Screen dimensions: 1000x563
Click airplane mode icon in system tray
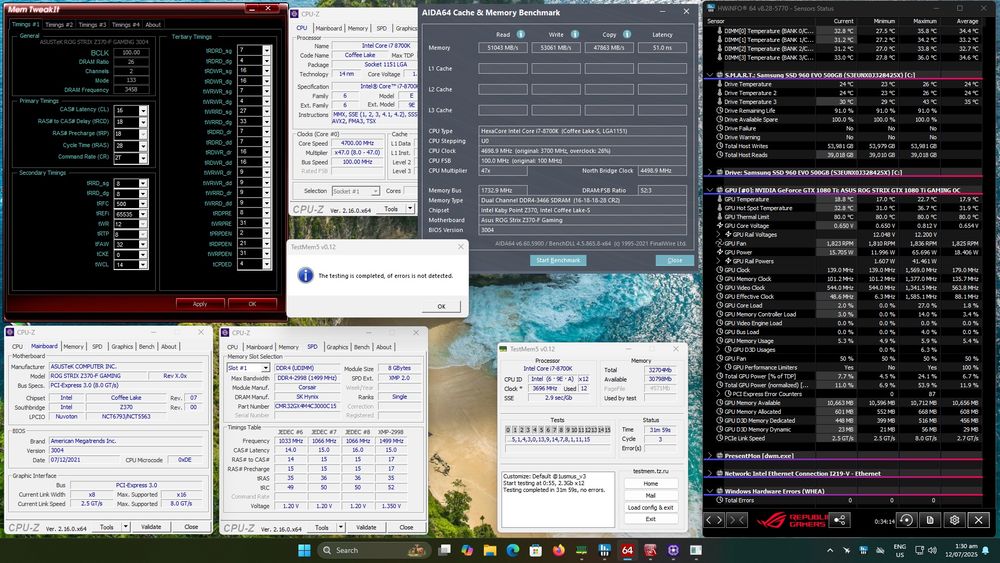(846, 550)
